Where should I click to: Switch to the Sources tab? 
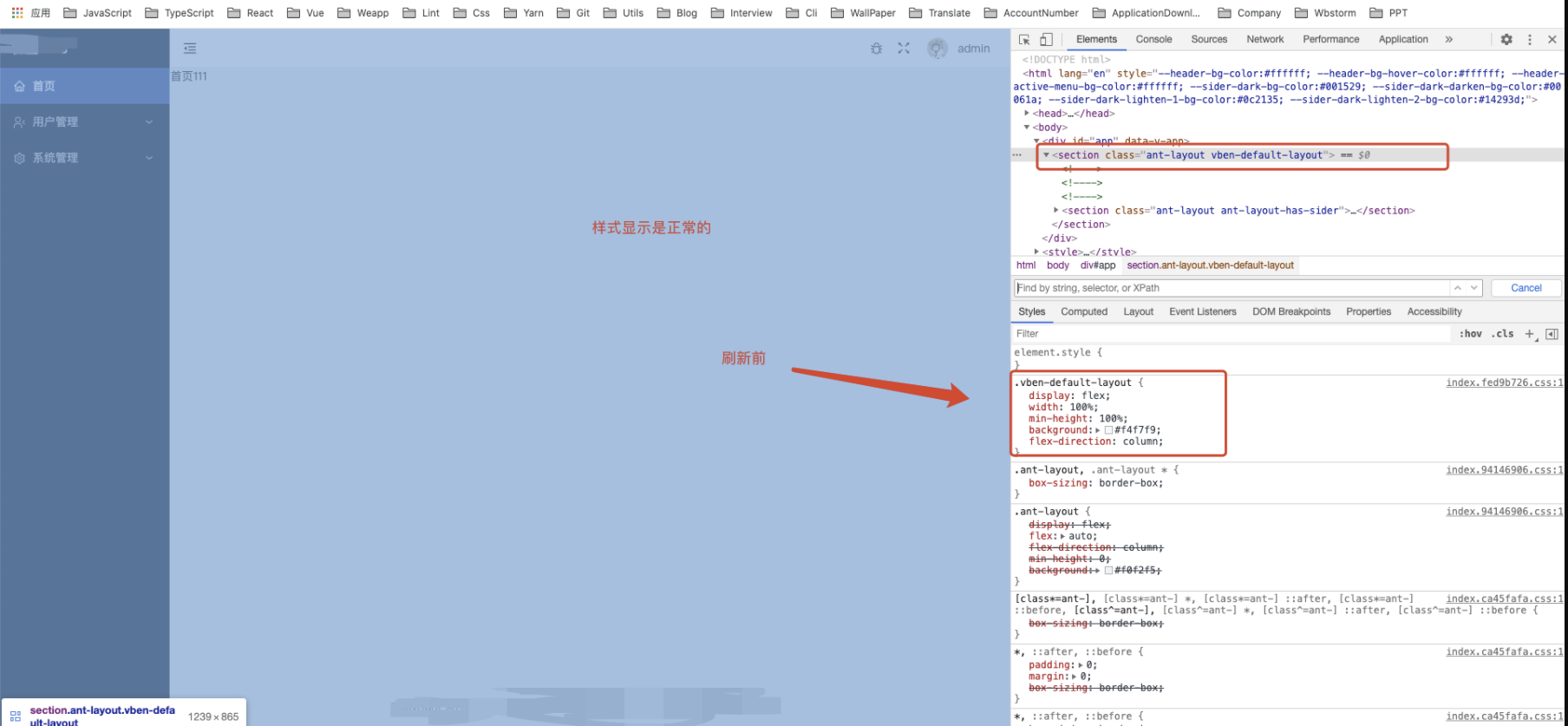(1209, 40)
